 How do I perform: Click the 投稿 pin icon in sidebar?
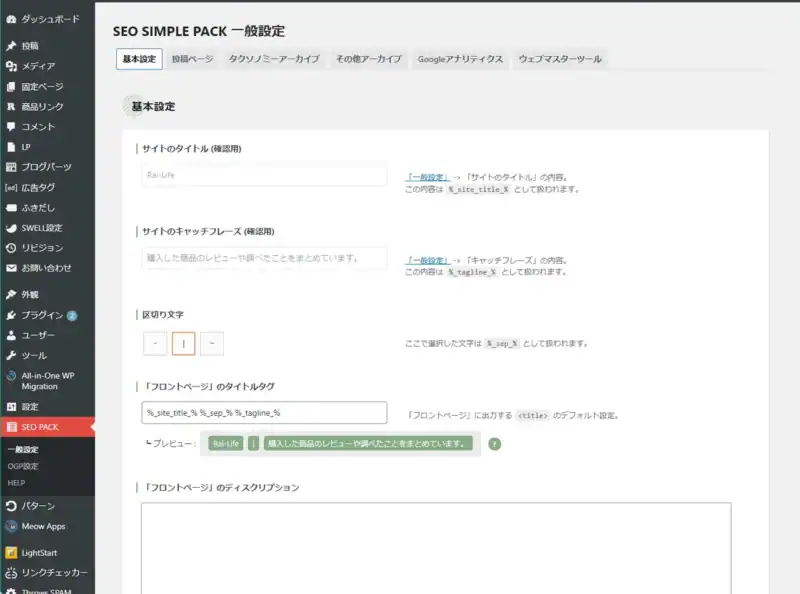pyautogui.click(x=11, y=46)
